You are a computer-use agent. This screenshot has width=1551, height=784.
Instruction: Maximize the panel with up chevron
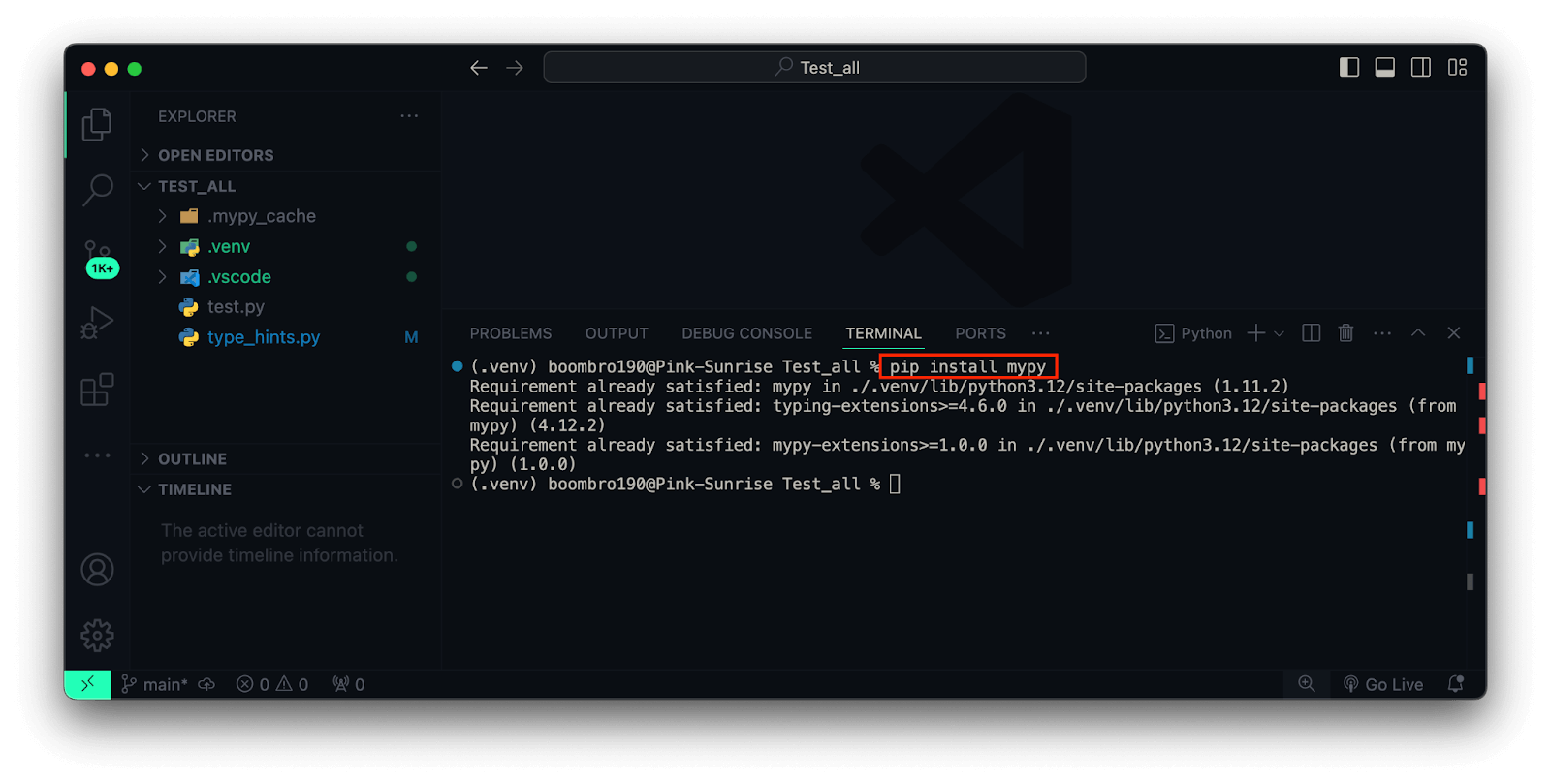click(1418, 332)
